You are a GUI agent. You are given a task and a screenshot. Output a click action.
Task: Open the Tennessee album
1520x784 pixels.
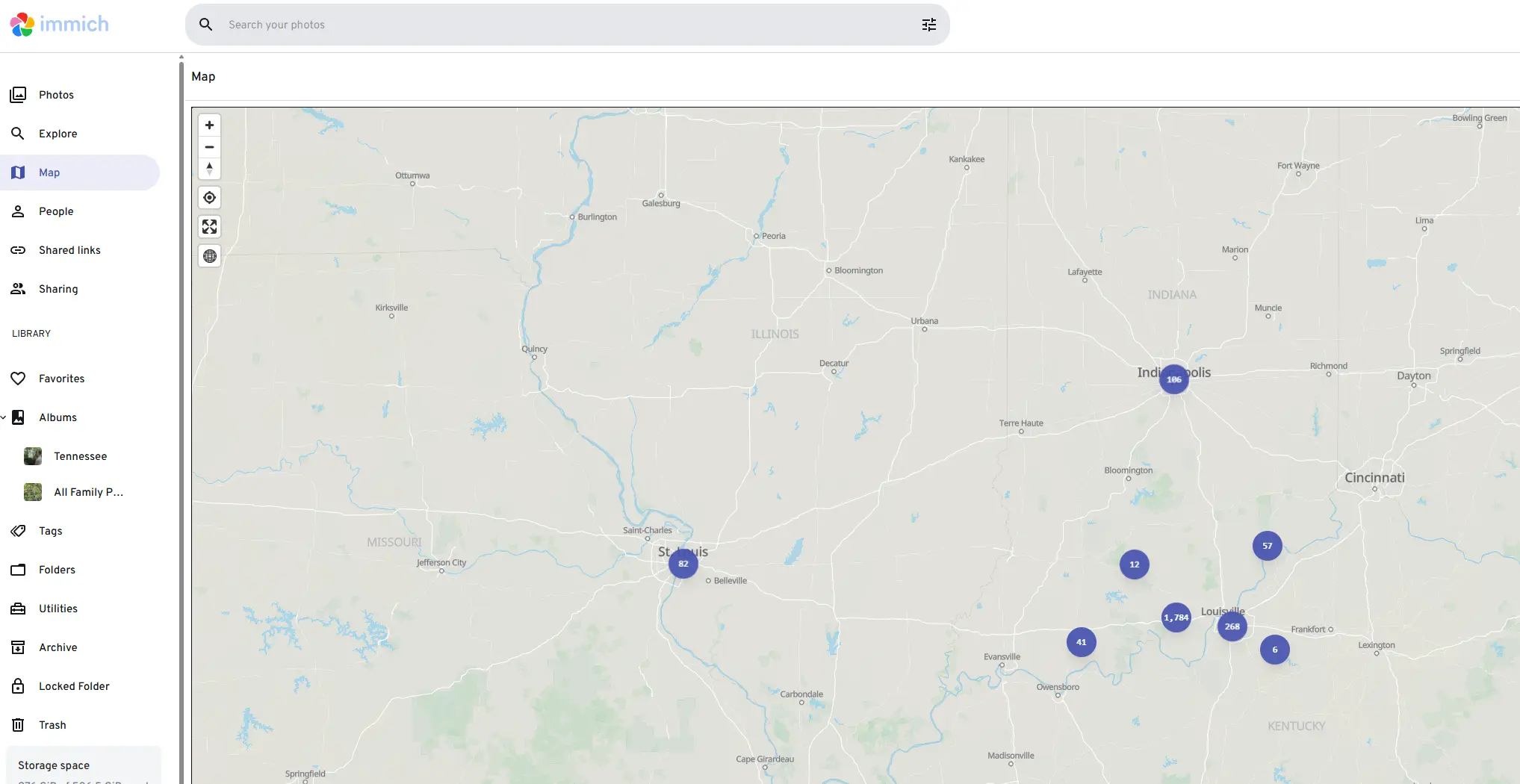point(80,456)
